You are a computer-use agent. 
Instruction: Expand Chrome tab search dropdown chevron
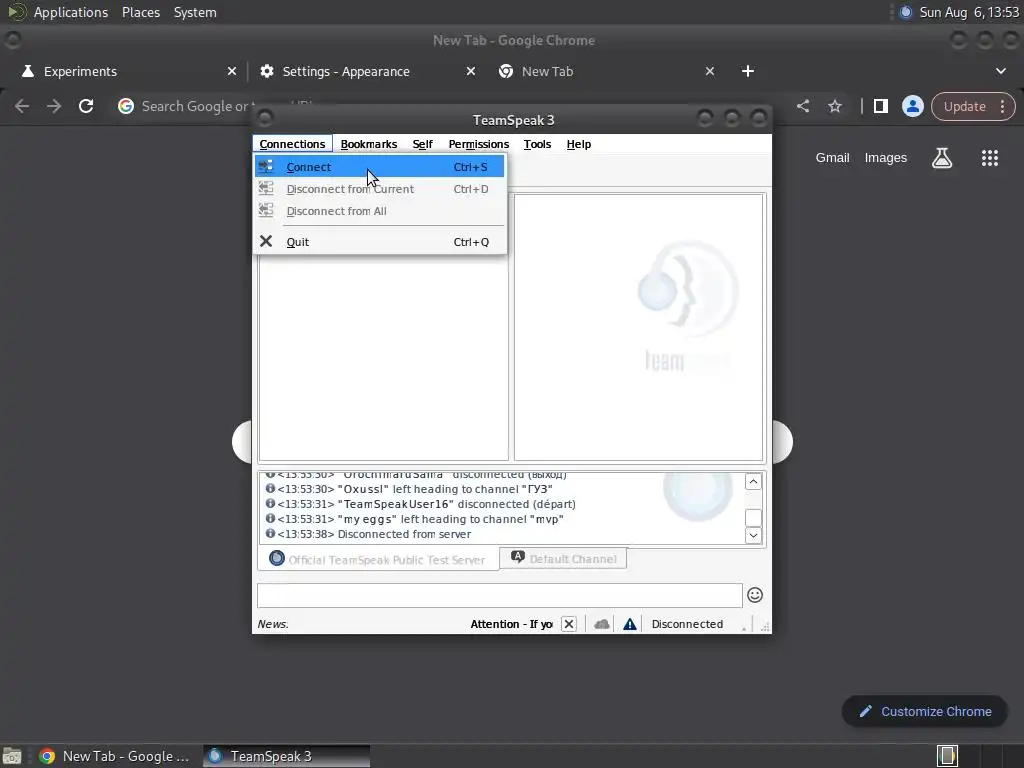click(1000, 71)
